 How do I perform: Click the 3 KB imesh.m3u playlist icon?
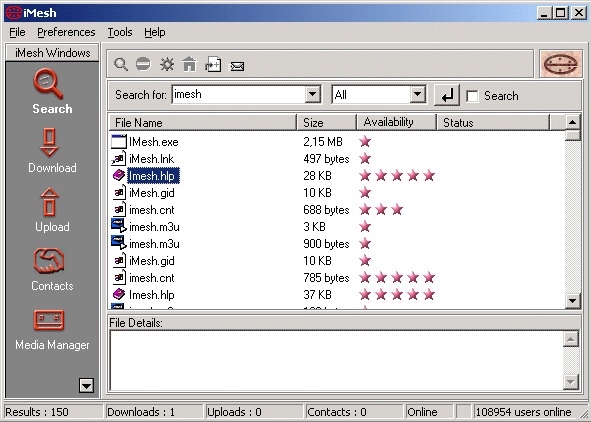point(119,226)
